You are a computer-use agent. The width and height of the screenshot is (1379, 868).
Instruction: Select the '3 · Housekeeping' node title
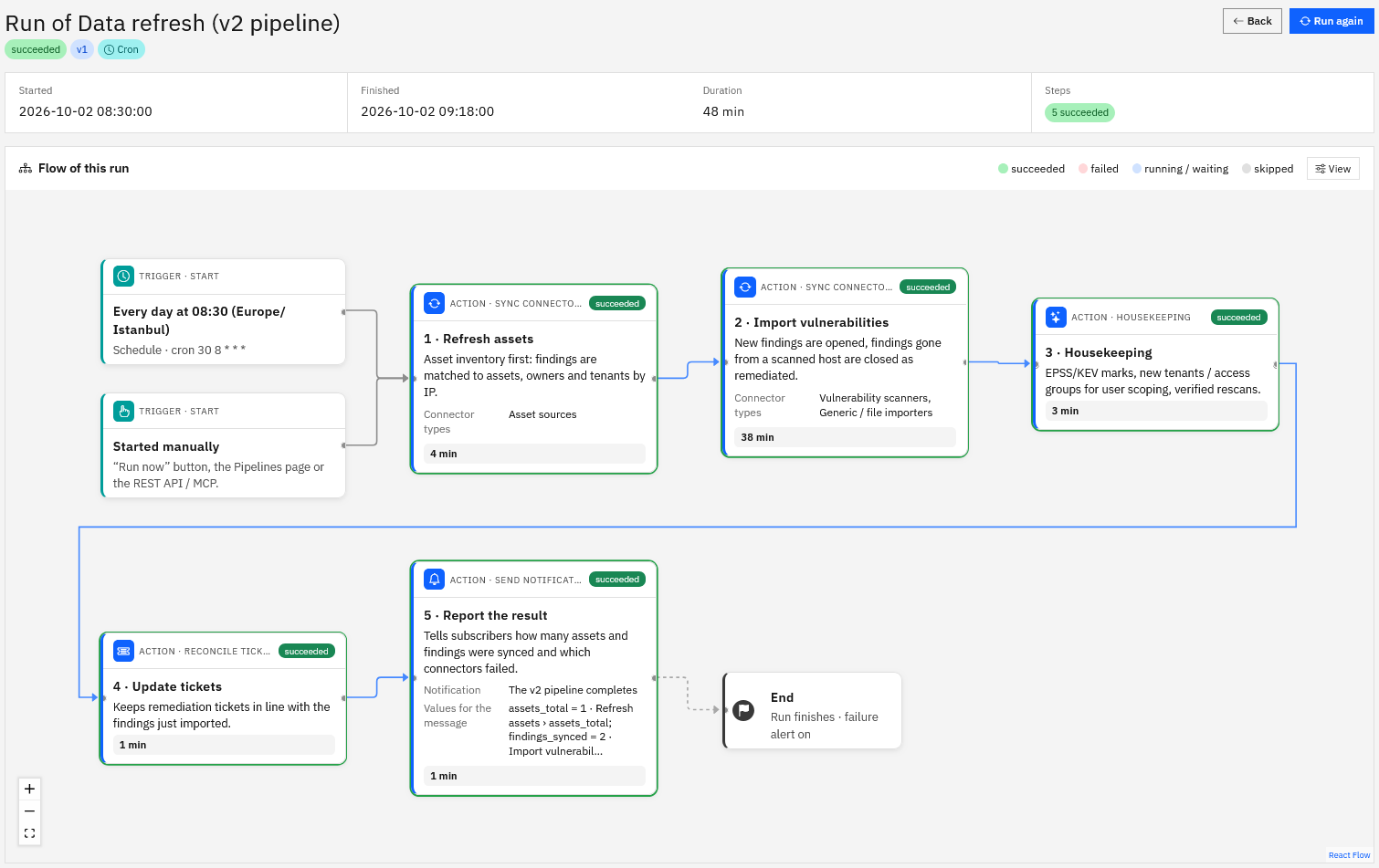pyautogui.click(x=1099, y=352)
